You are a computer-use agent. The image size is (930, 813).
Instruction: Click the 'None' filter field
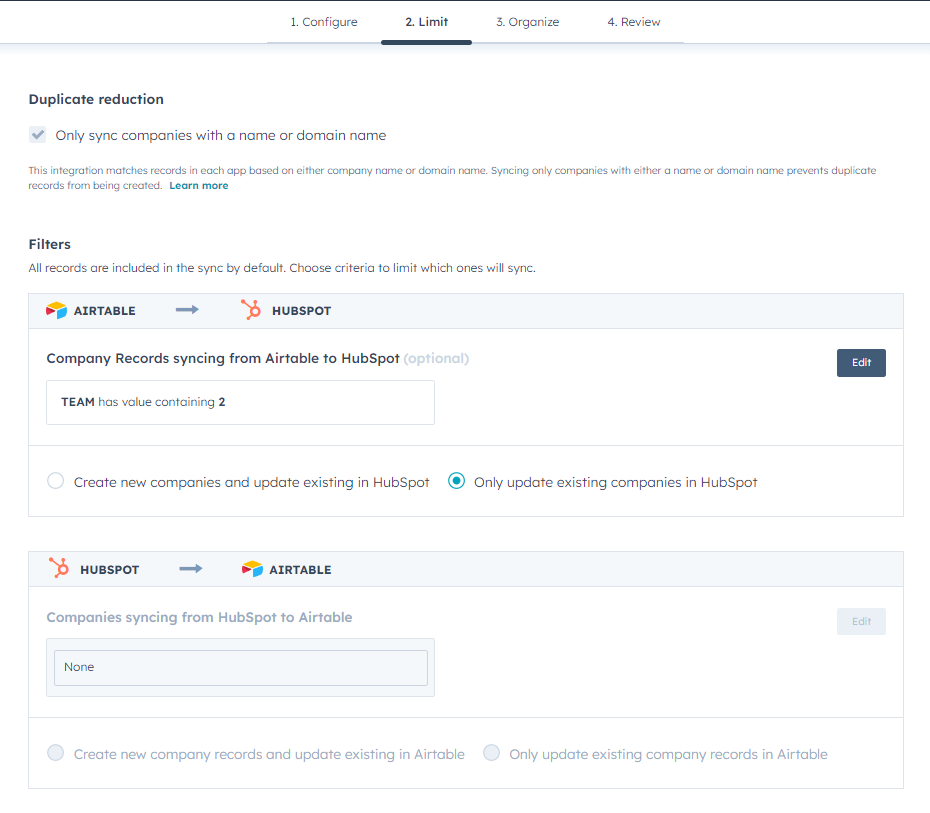(240, 667)
